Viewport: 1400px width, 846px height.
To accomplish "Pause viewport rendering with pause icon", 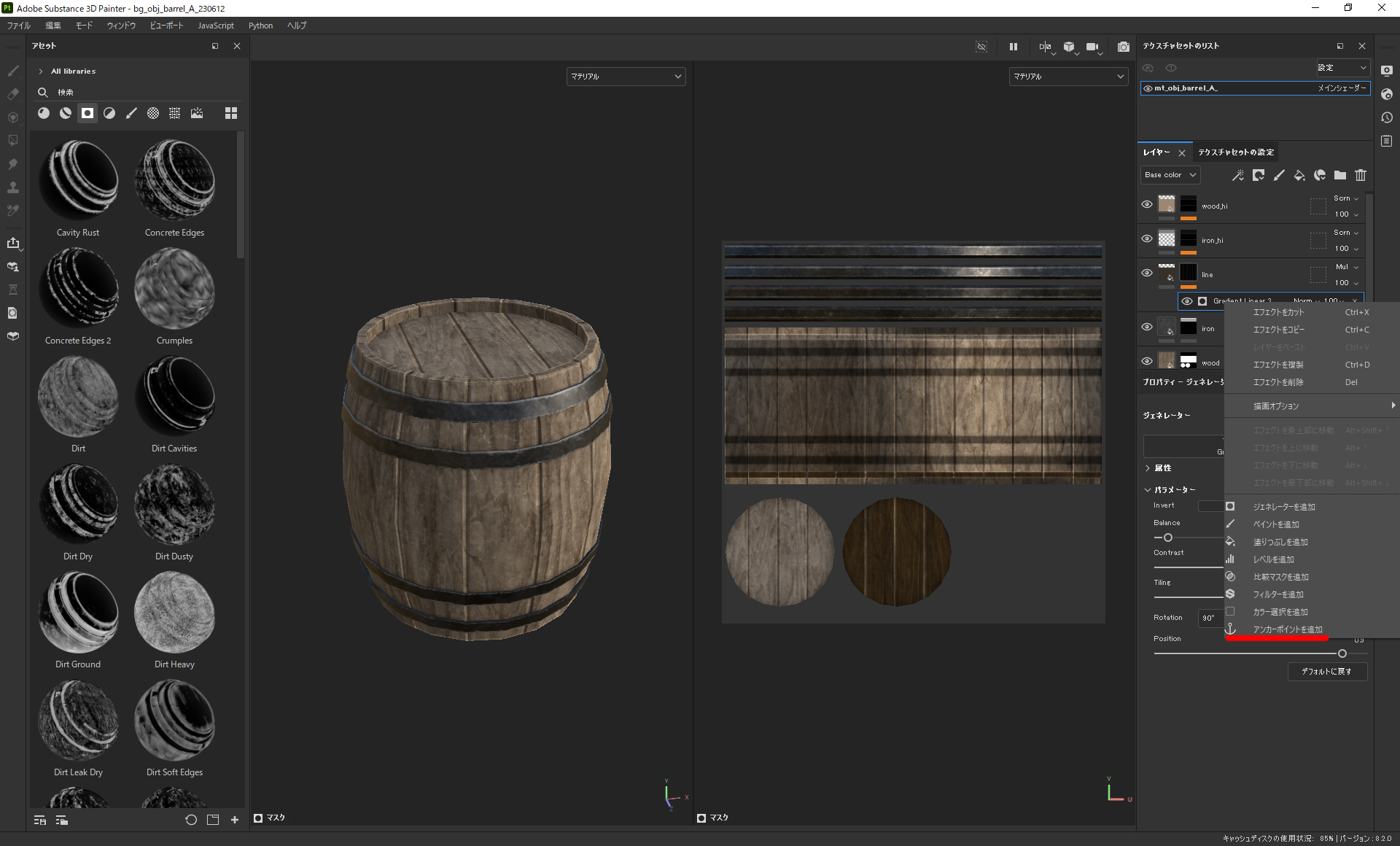I will click(x=1014, y=47).
